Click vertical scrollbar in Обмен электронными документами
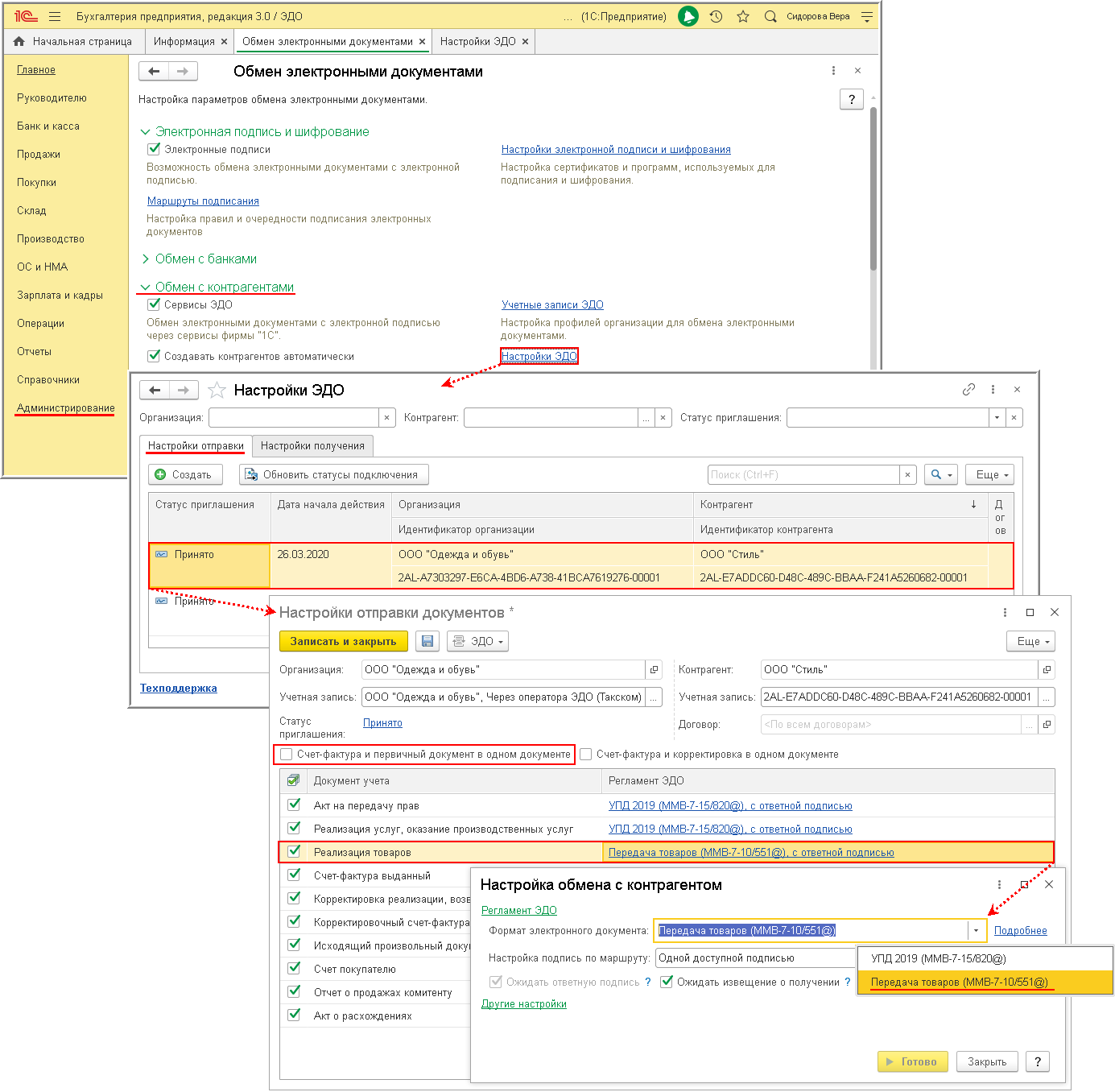This screenshot has height=1092, width=1115. coord(873,189)
